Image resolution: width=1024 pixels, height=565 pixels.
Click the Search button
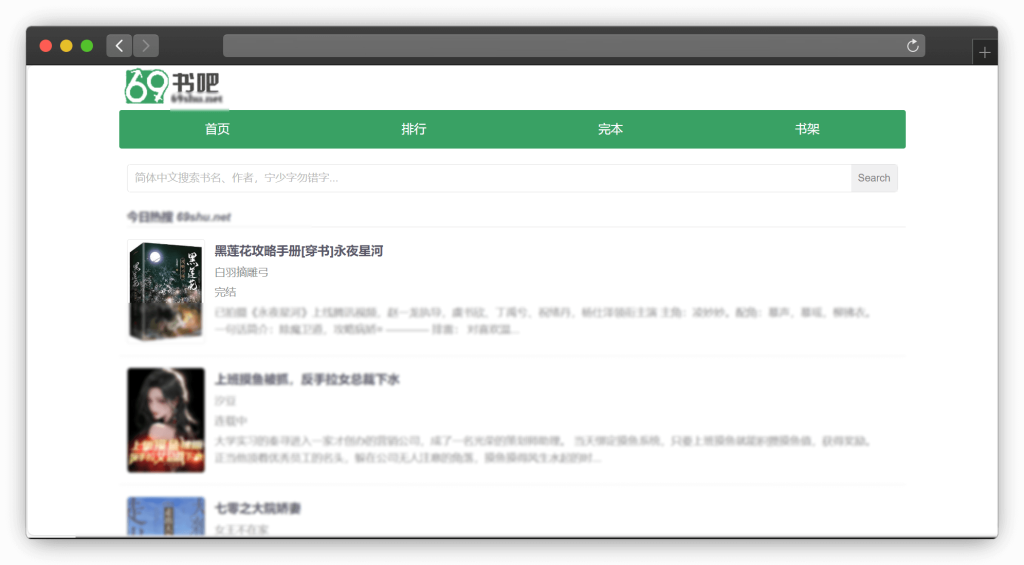click(874, 178)
